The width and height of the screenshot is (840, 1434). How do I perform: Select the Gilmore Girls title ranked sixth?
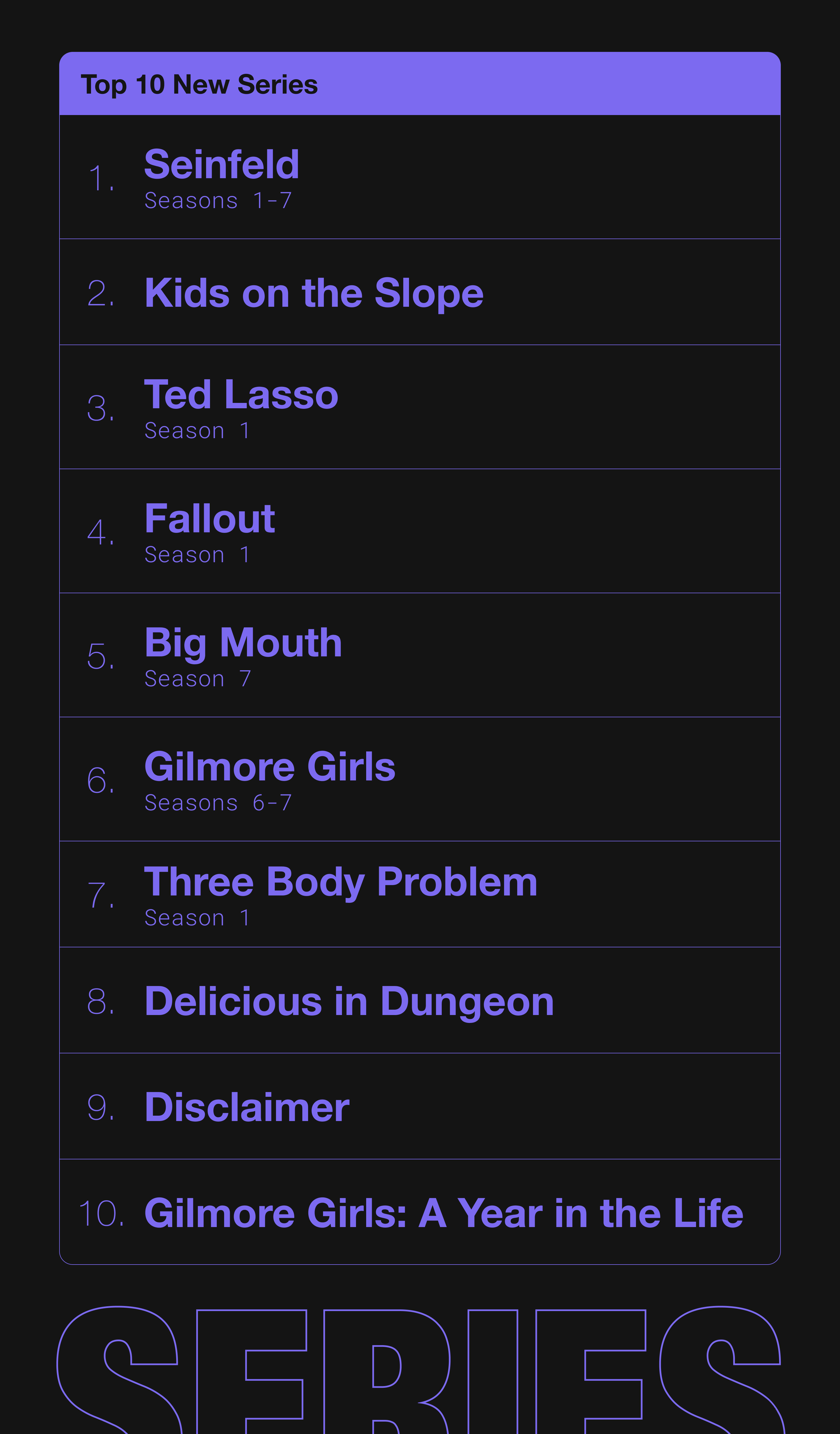(x=269, y=767)
